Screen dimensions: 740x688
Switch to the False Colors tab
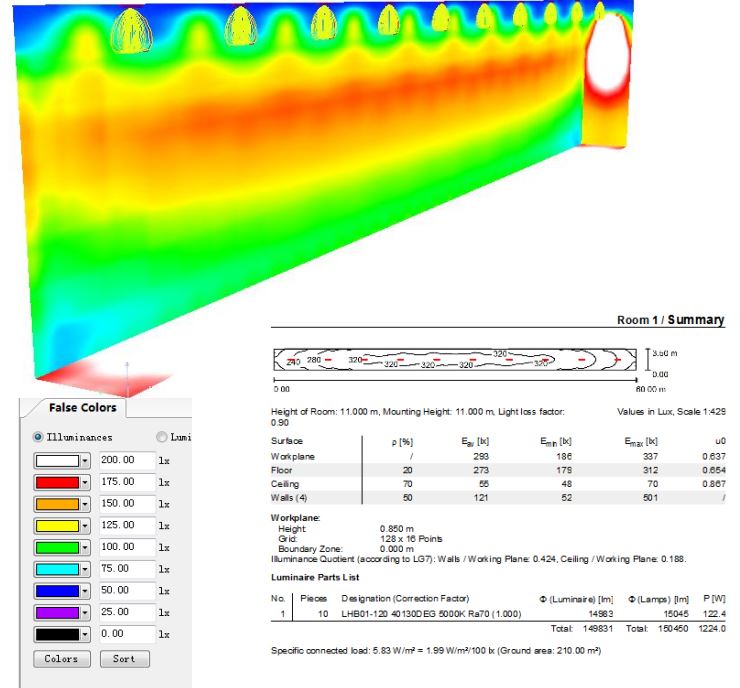[82, 408]
